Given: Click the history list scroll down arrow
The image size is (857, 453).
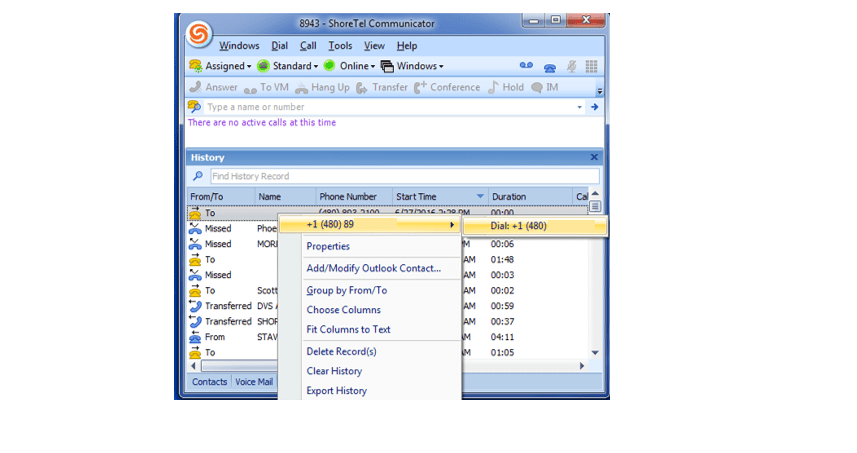Looking at the screenshot, I should coord(595,353).
